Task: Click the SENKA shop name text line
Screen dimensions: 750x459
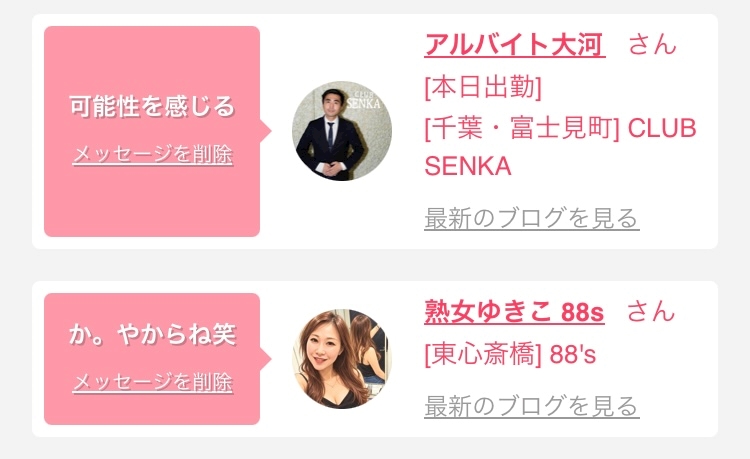Action: [468, 166]
